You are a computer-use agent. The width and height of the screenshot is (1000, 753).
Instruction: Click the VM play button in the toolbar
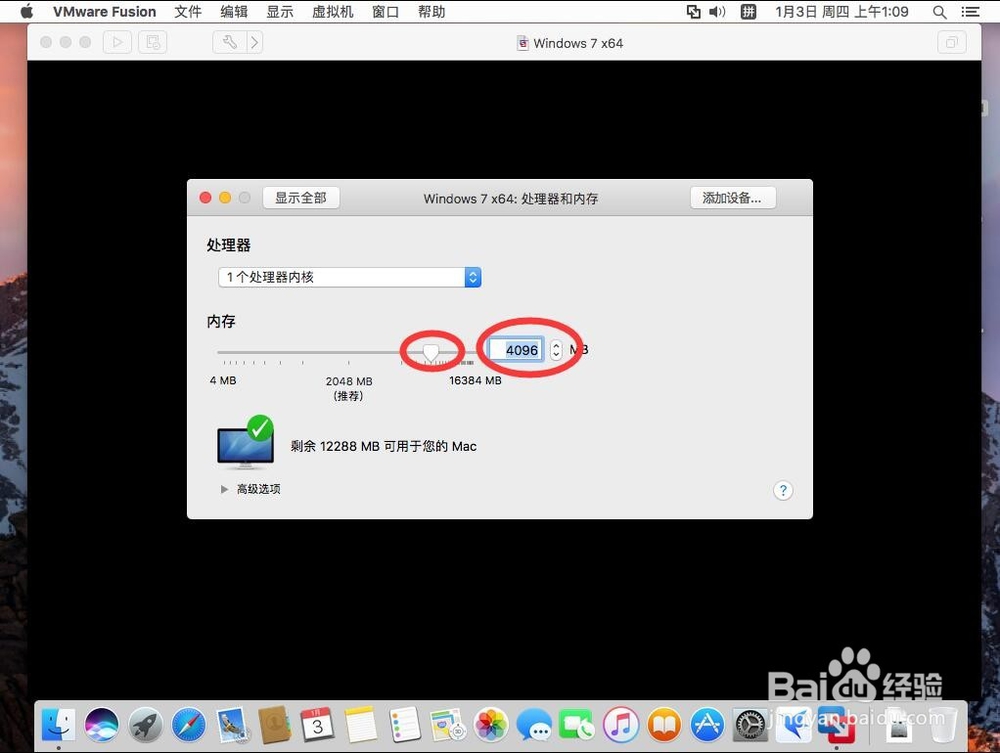coord(117,42)
